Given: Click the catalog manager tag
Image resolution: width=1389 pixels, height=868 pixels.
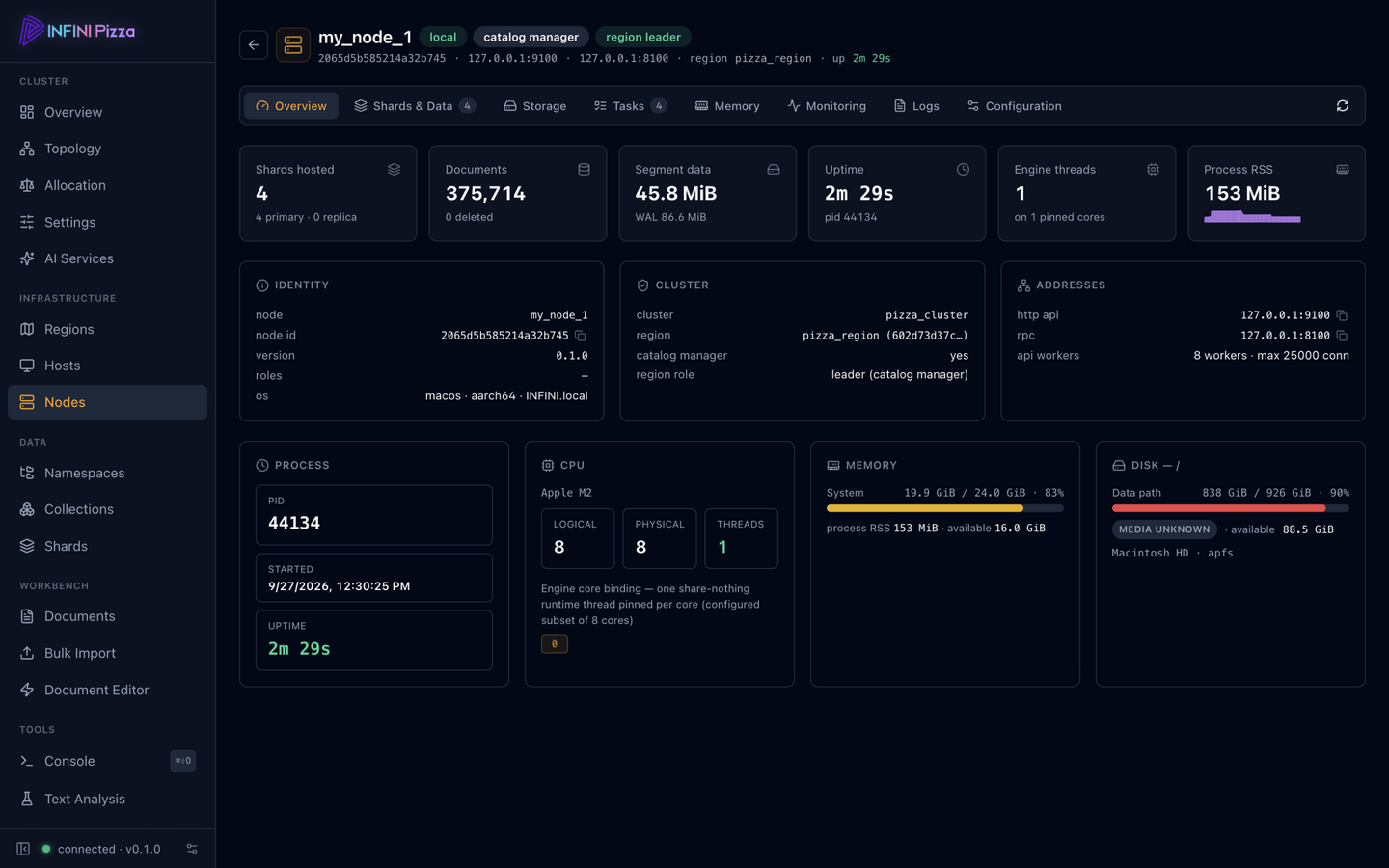Looking at the screenshot, I should tap(531, 37).
